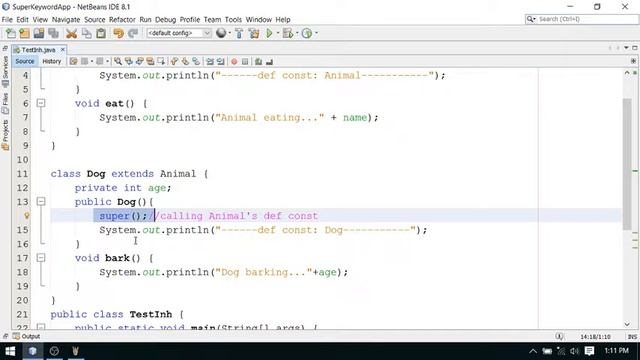Click the Save All toolbar icon
The width and height of the screenshot is (640, 360).
coord(53,33)
